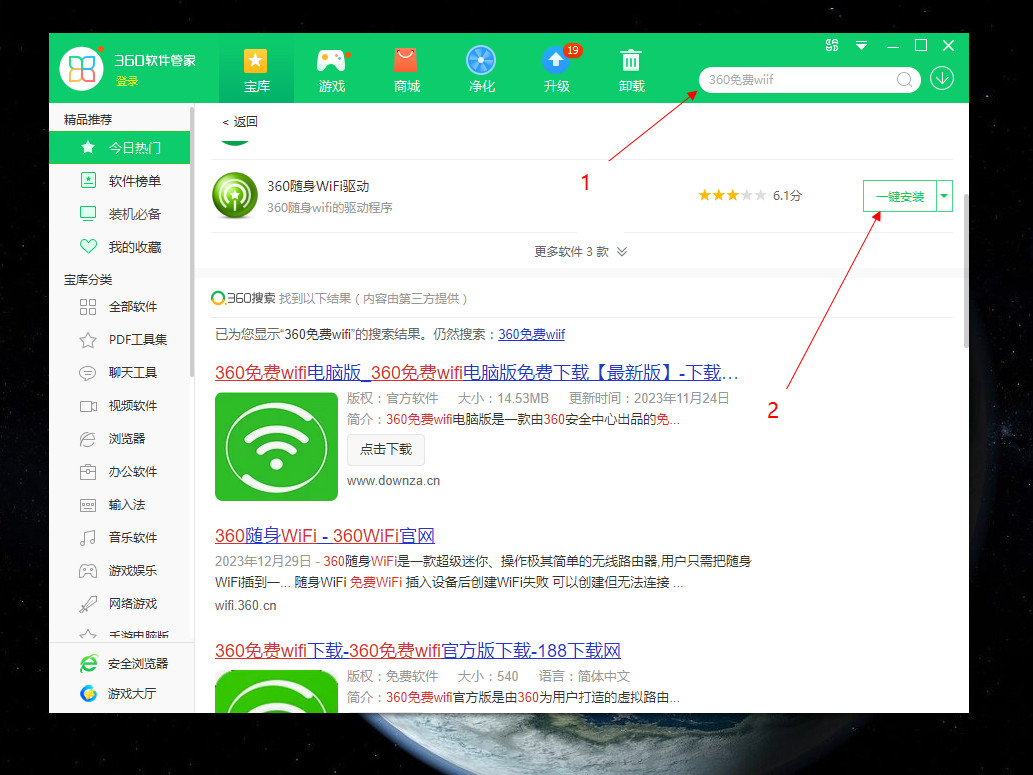This screenshot has width=1033, height=775.
Task: Click the magnifier search icon
Action: [905, 80]
